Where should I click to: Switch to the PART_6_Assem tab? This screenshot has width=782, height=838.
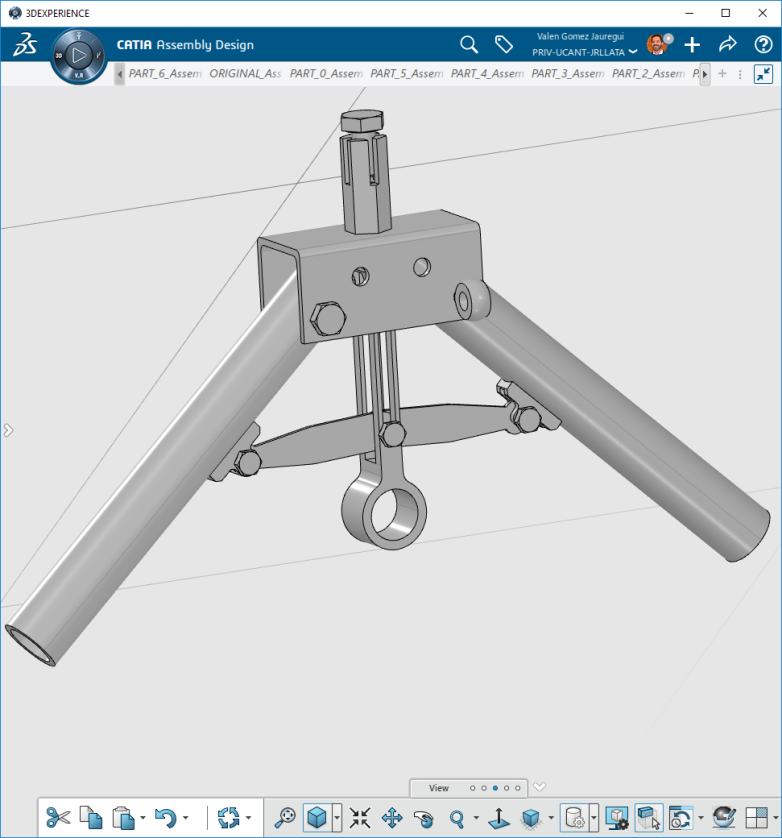click(165, 74)
